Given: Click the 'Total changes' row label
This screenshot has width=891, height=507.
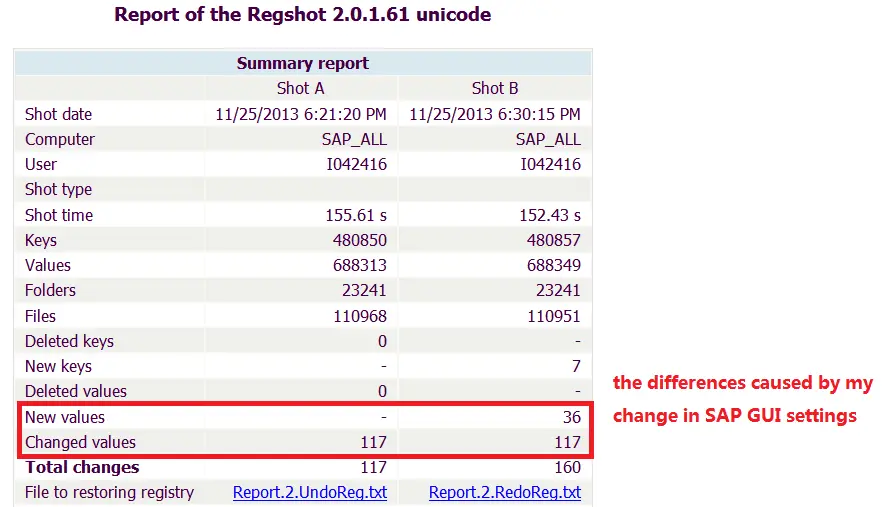Looking at the screenshot, I should click(x=82, y=467).
